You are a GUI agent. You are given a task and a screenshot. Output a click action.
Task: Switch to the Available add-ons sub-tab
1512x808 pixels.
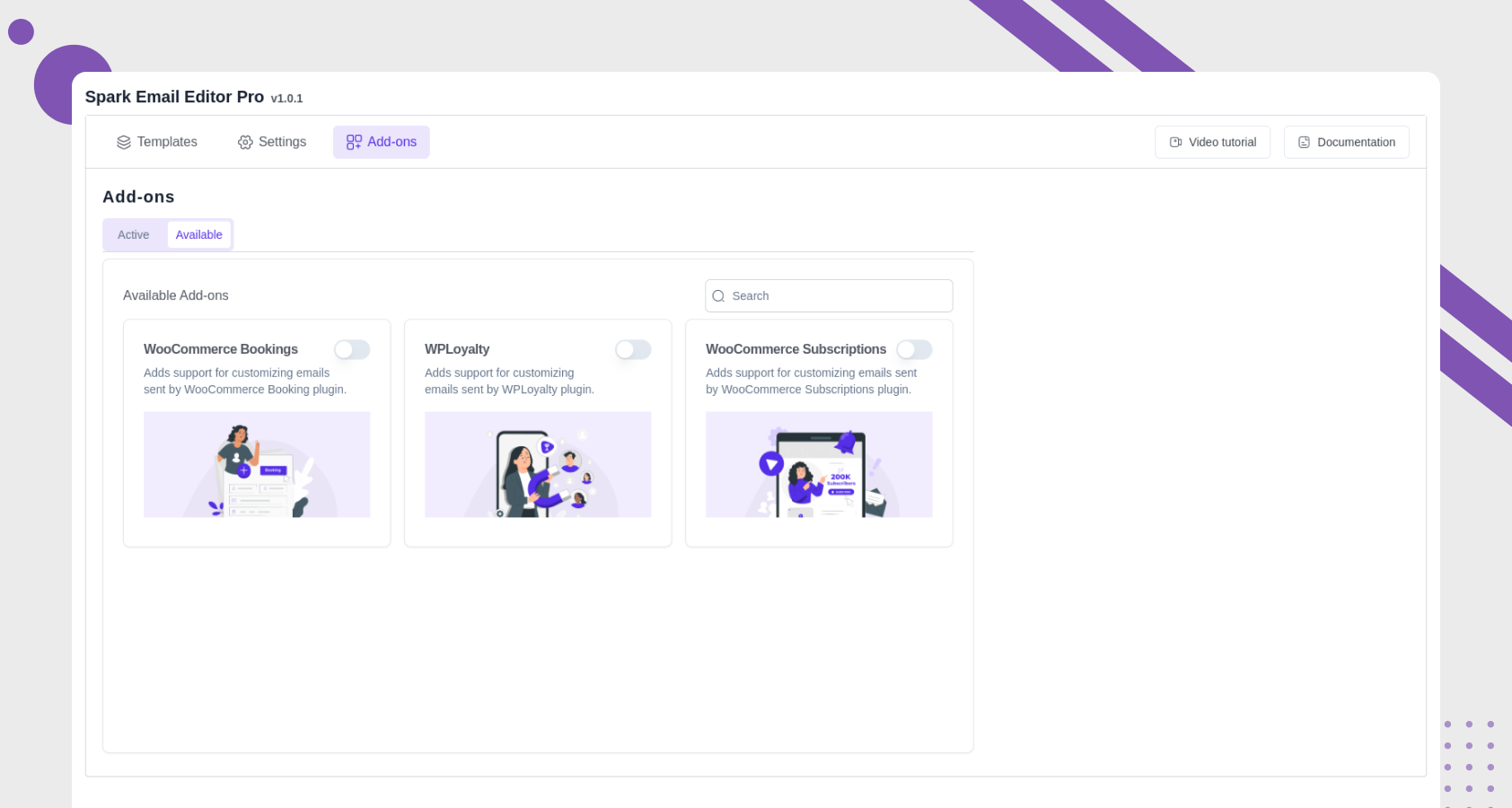pyautogui.click(x=199, y=234)
